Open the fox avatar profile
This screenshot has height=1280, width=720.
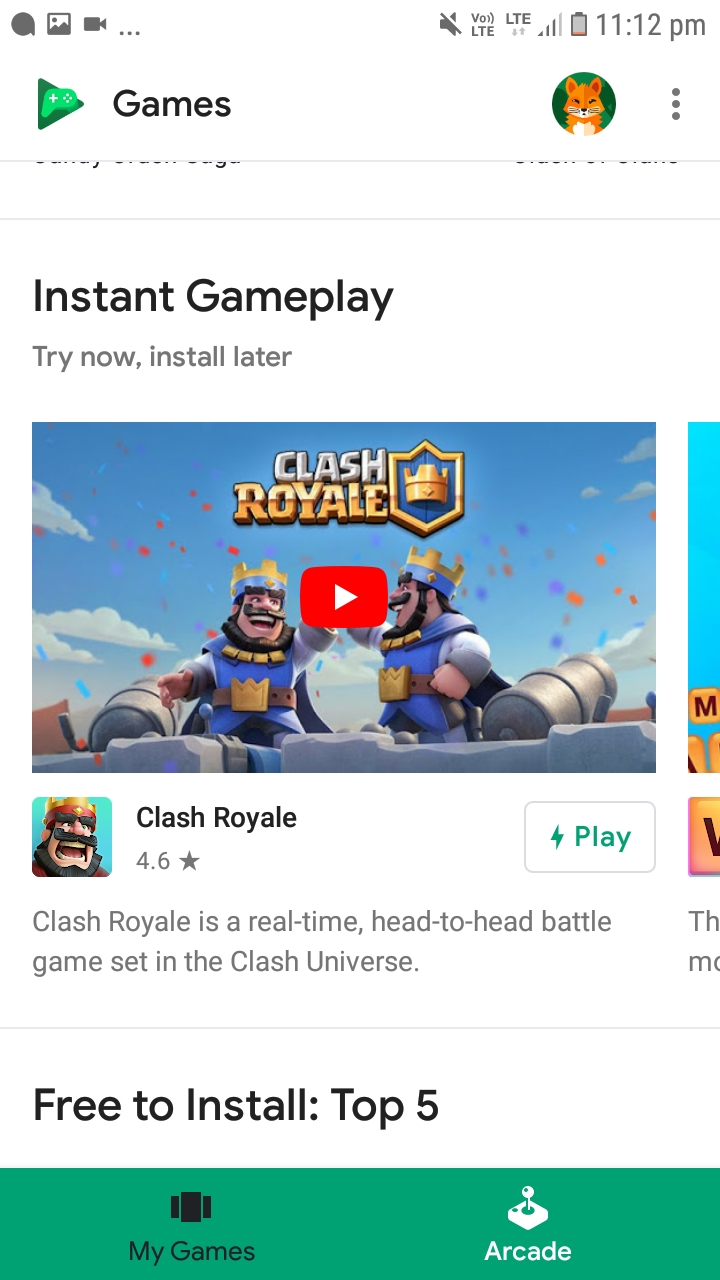click(x=584, y=104)
